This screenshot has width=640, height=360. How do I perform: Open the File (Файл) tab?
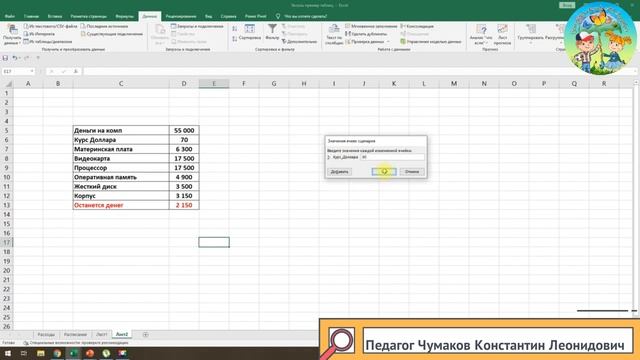pyautogui.click(x=10, y=16)
